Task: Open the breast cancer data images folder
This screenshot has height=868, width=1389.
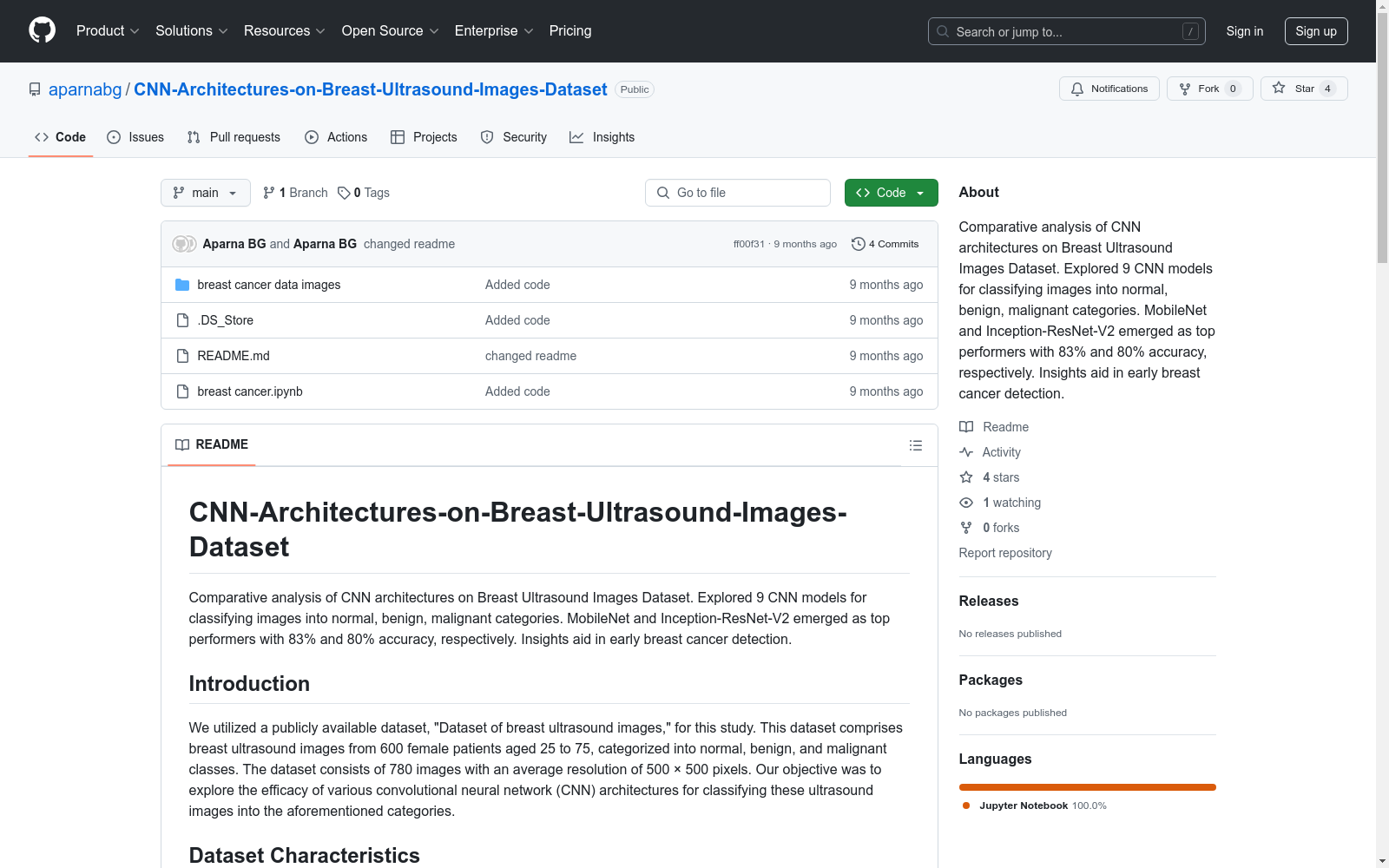Action: [x=268, y=284]
